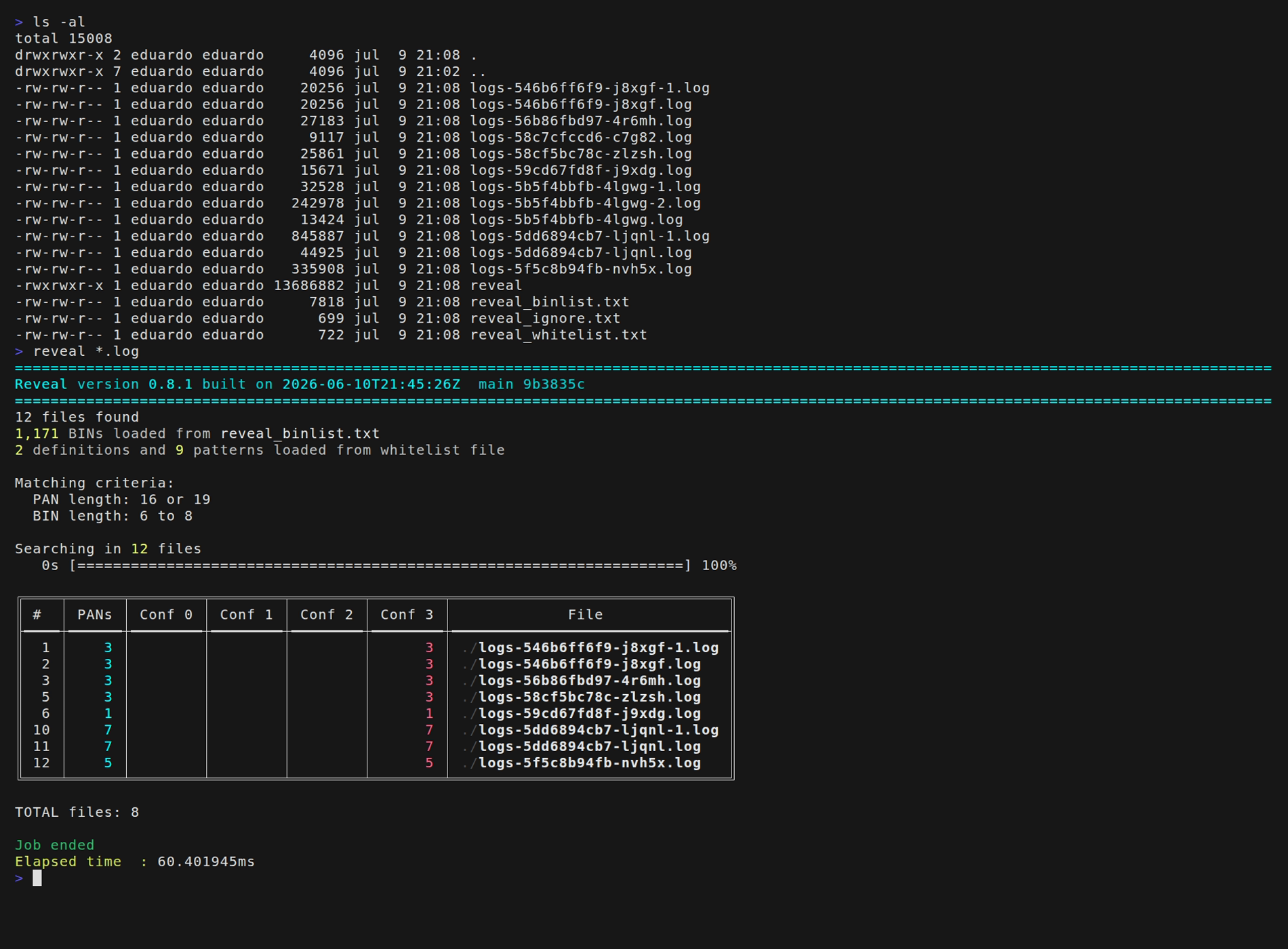
Task: Click the build timestamp 2026-06-10T21:45:26Z
Action: pyautogui.click(x=371, y=384)
